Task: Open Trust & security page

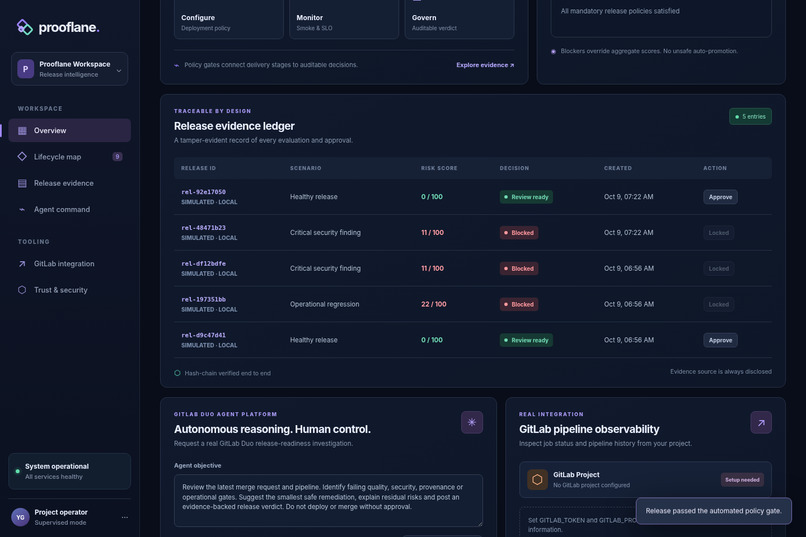Action: [x=69, y=290]
